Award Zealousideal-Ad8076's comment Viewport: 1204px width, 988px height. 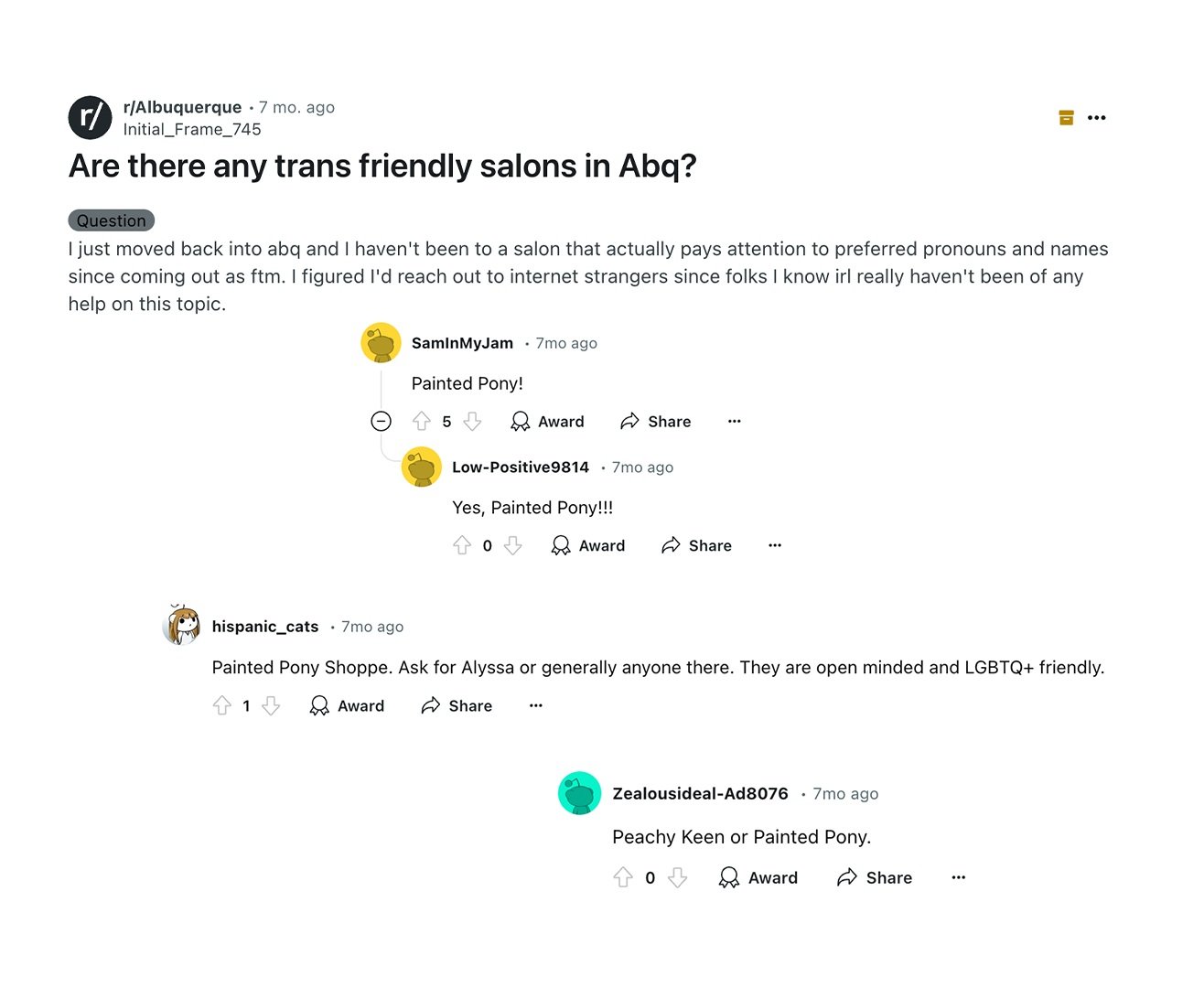click(x=758, y=877)
